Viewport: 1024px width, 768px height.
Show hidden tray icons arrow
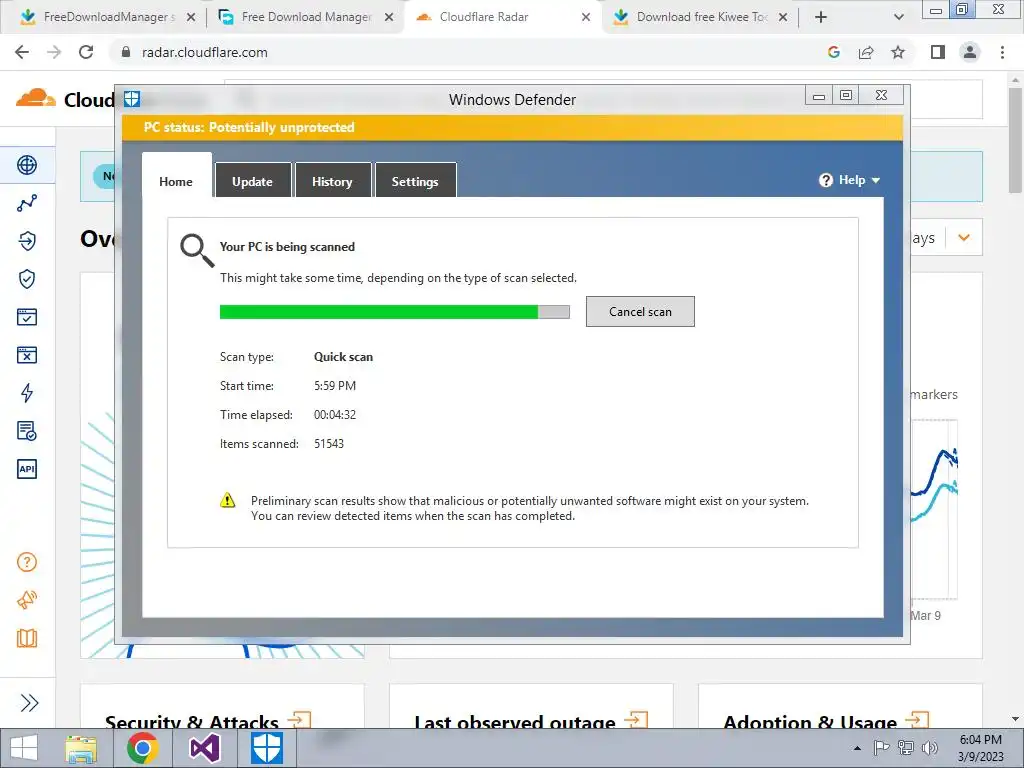(857, 748)
